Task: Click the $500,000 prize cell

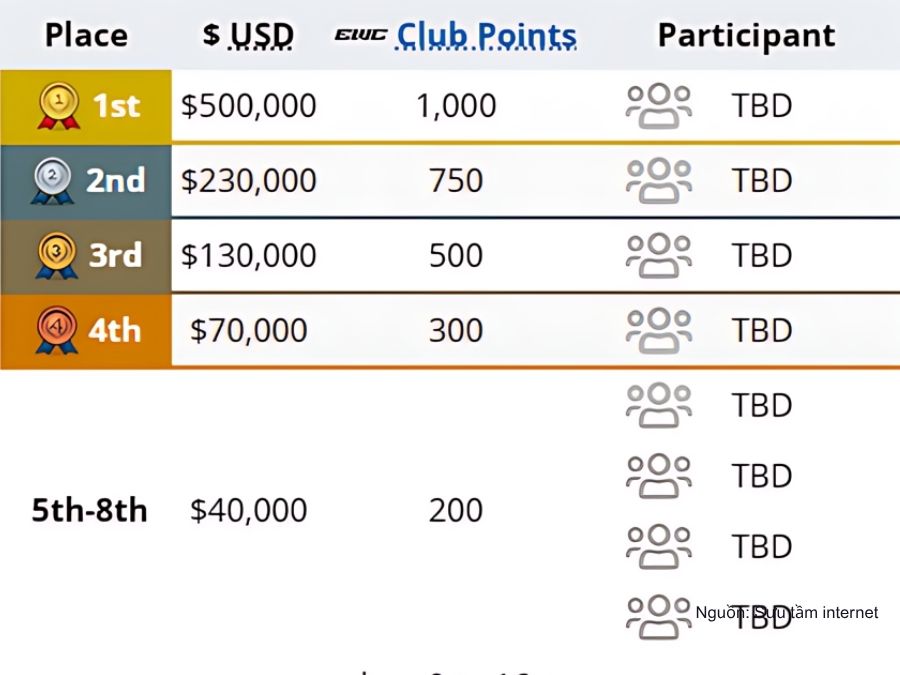Action: click(249, 106)
